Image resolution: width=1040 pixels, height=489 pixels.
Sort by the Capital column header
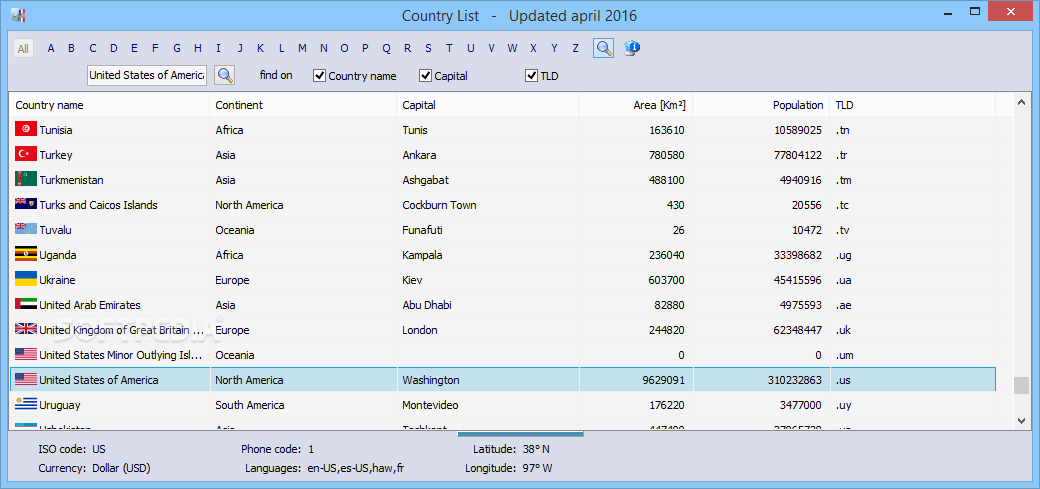(488, 105)
